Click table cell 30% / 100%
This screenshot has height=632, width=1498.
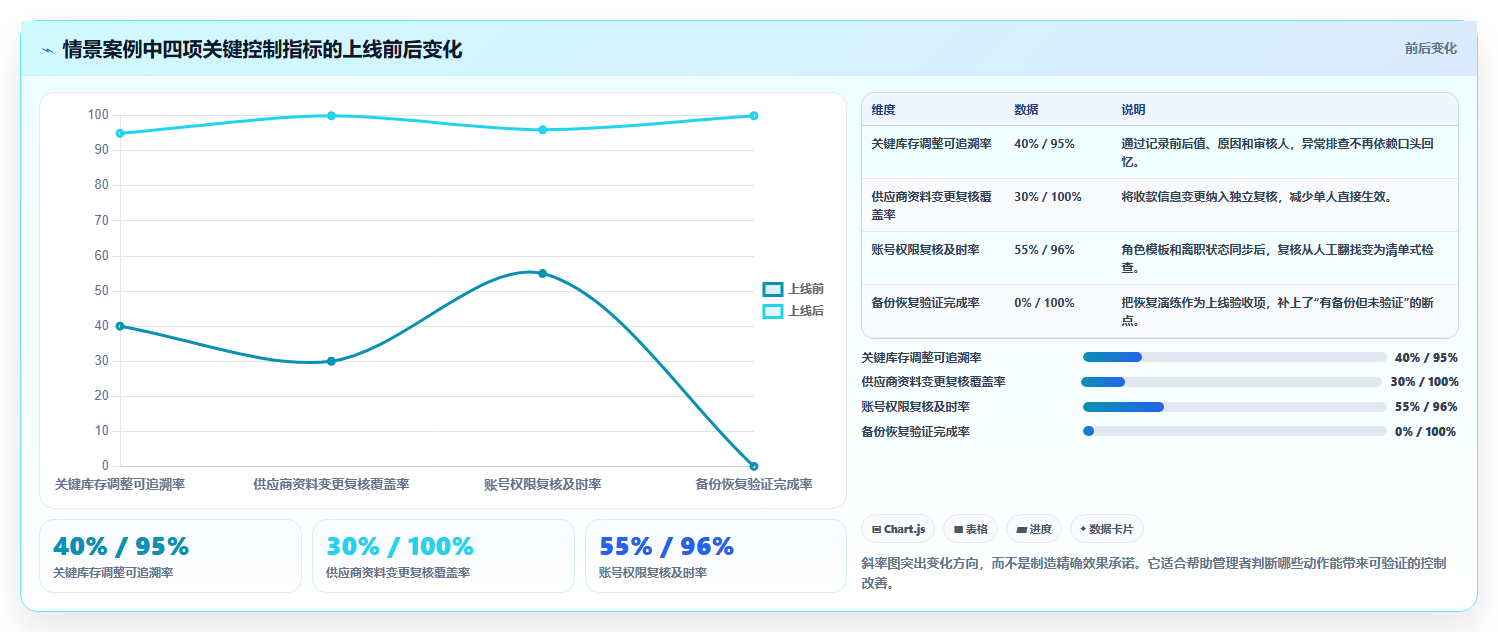coord(1048,197)
